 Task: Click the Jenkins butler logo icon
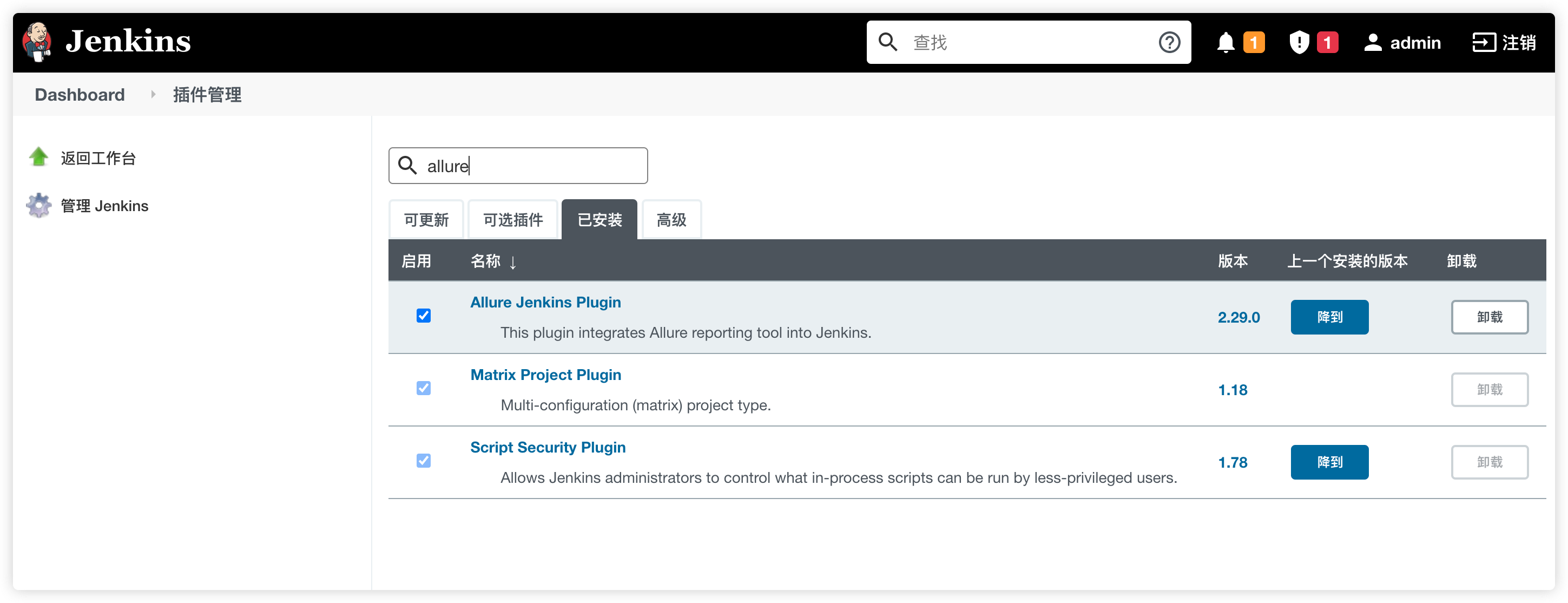pyautogui.click(x=37, y=42)
